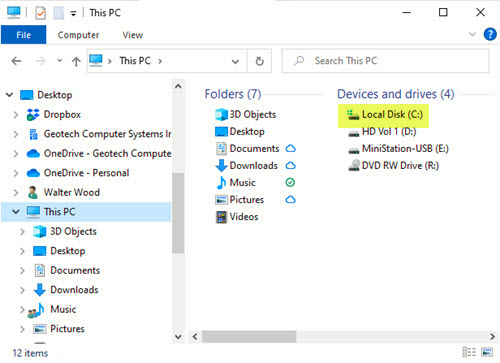Screen dimensions: 500x363
Task: Click the horizontal scrollbar left arrow
Action: [x=195, y=337]
